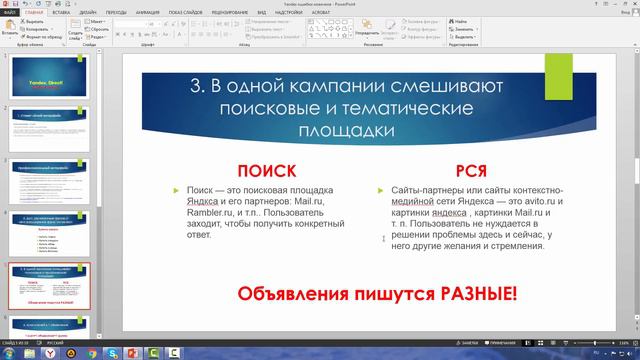Switch to Slide Sorter view icon
Viewport: 640px width, 360px height.
pyautogui.click(x=540, y=343)
